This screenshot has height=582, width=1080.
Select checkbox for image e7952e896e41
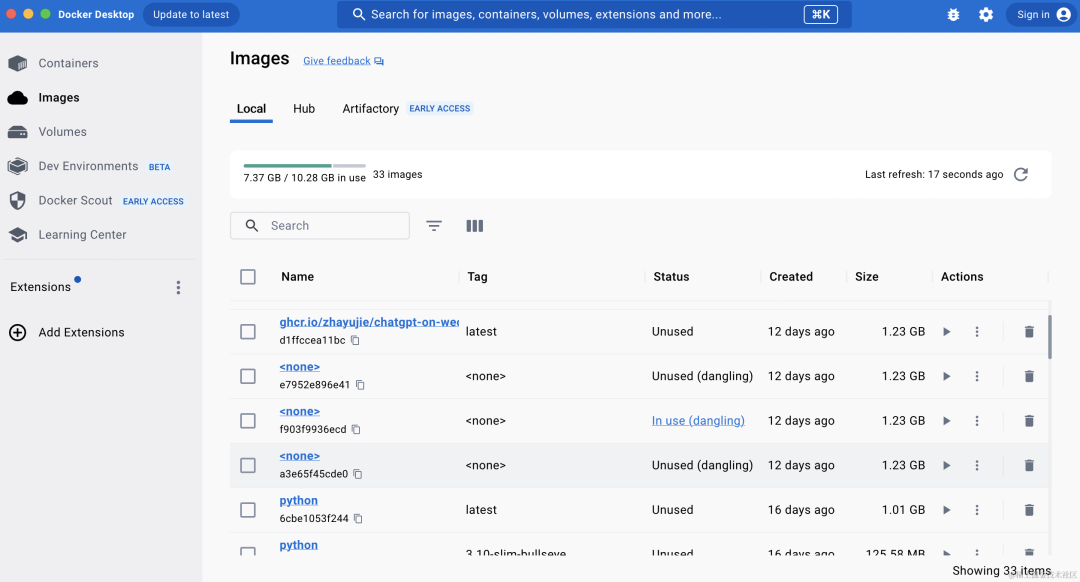(248, 377)
